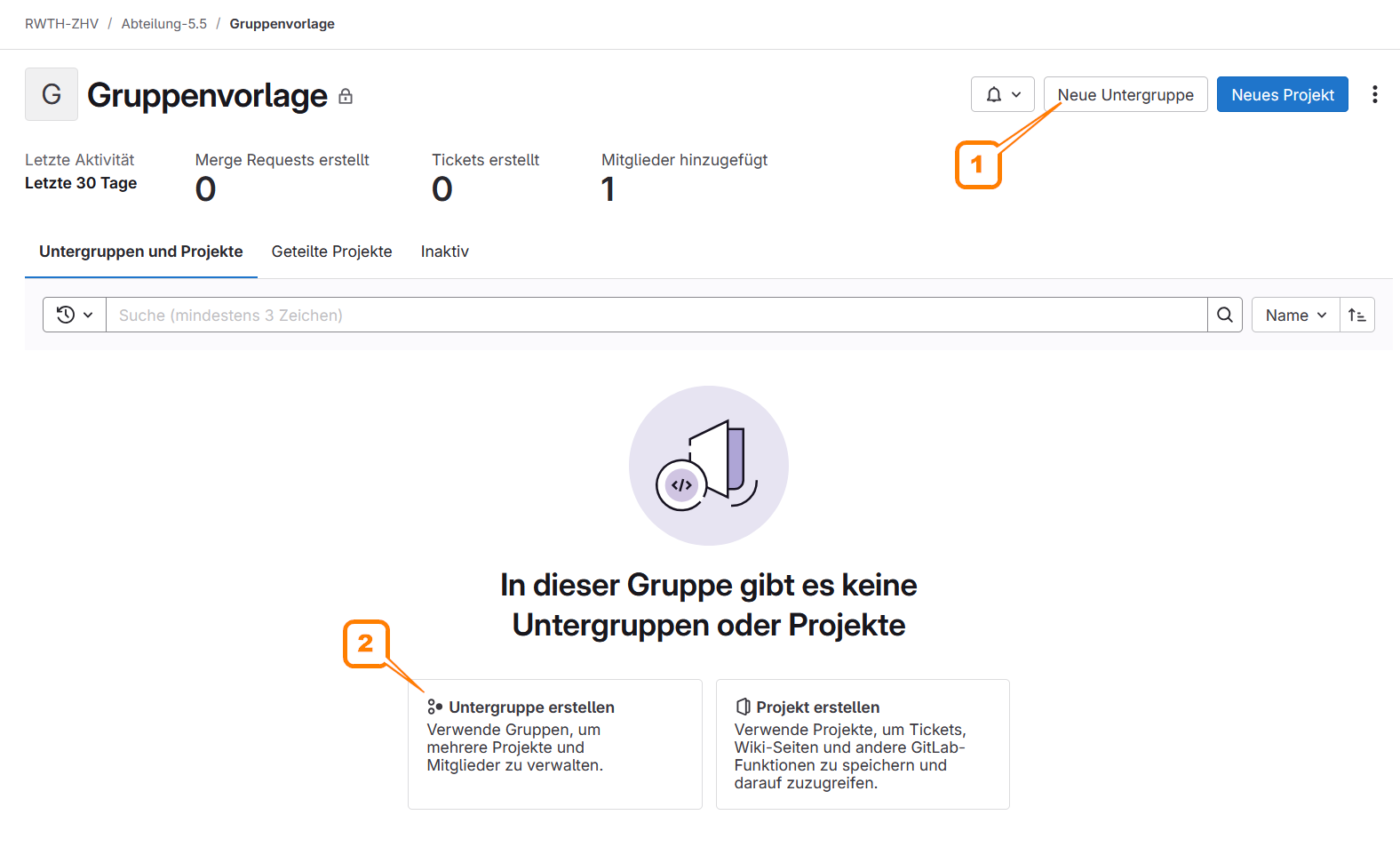Toggle the sort direction button

point(1356,315)
